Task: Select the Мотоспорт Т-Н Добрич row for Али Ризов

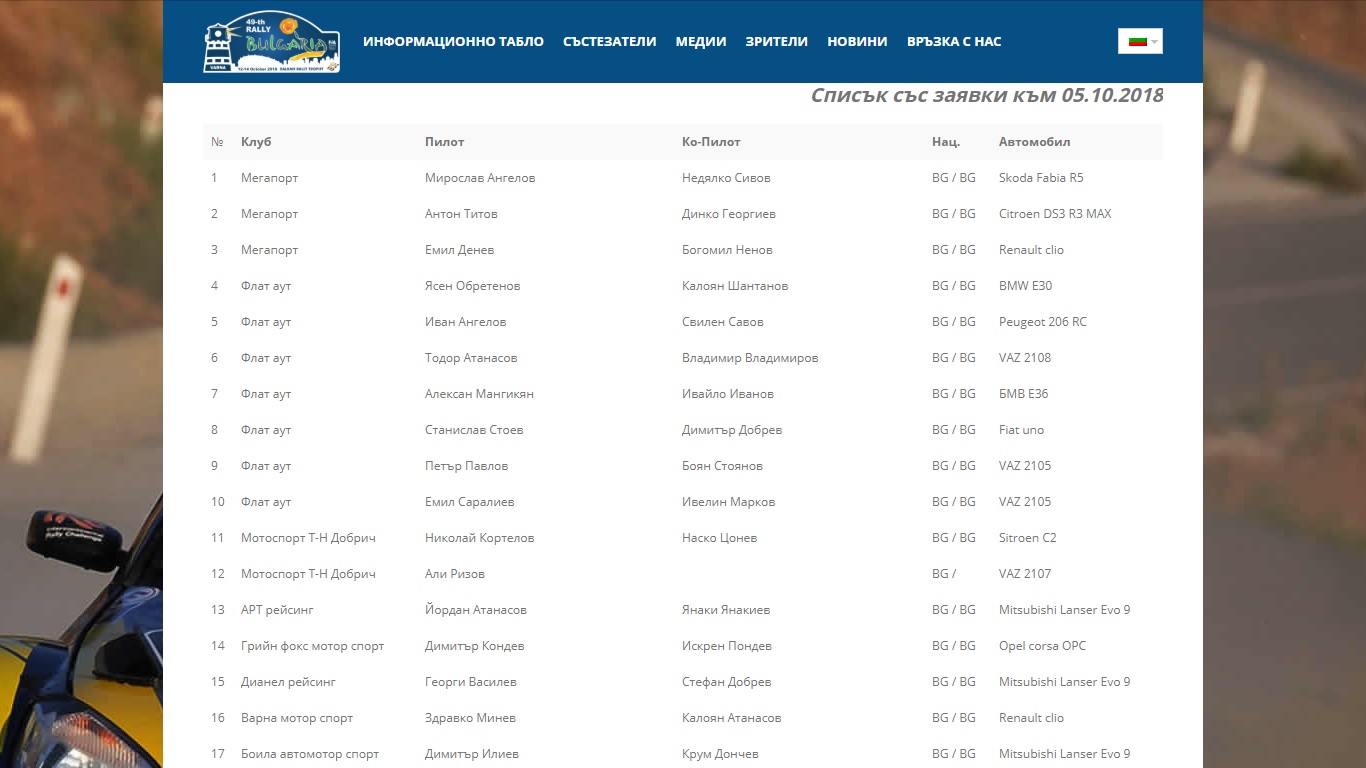Action: coord(308,574)
